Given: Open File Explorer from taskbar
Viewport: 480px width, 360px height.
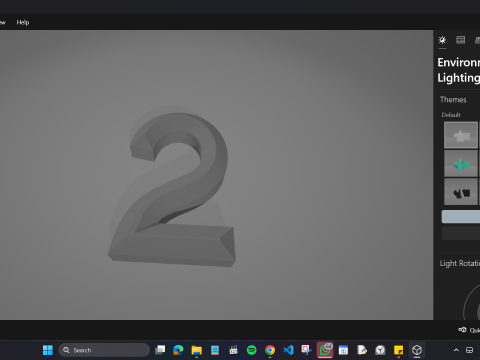Looking at the screenshot, I should (x=197, y=350).
